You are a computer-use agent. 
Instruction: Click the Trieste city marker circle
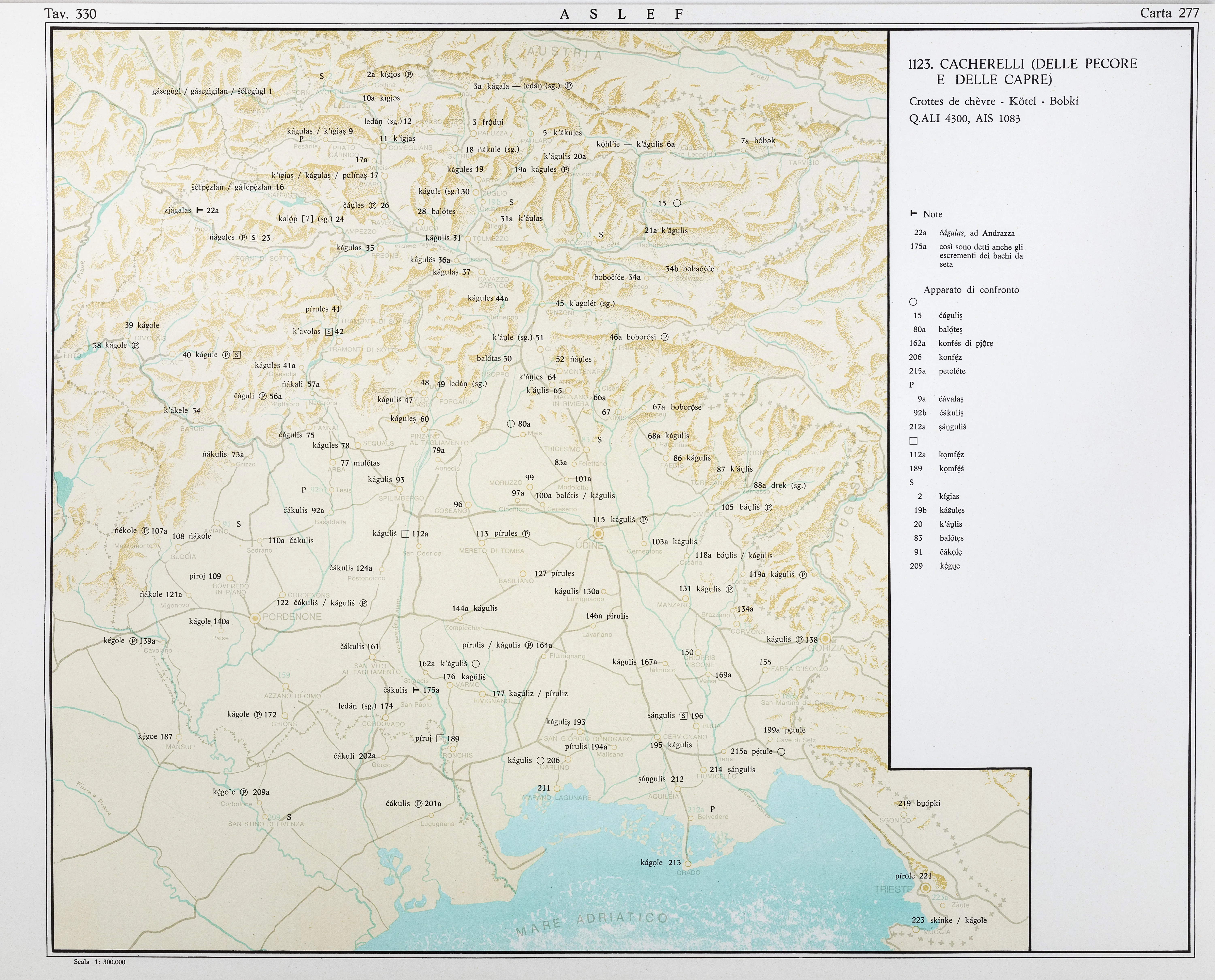coord(925,888)
